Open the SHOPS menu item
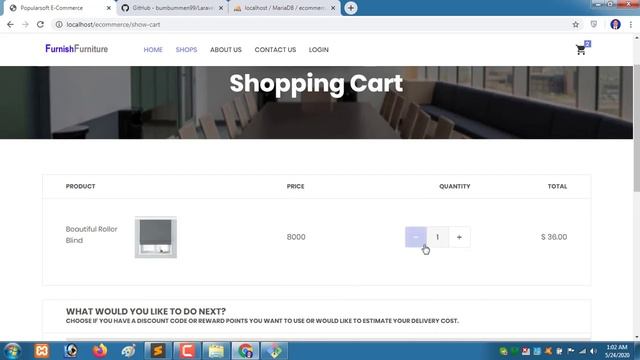640x360 pixels. pos(186,50)
